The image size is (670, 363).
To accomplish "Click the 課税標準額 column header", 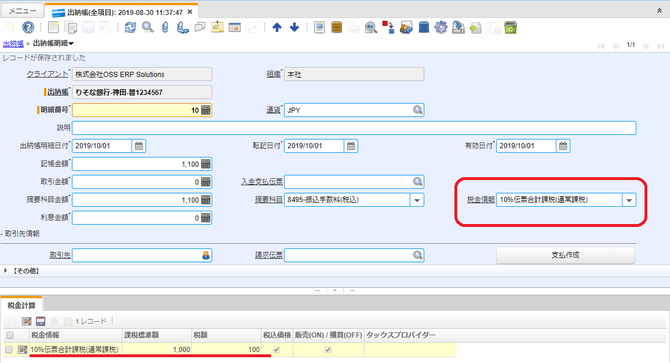I will pos(156,335).
